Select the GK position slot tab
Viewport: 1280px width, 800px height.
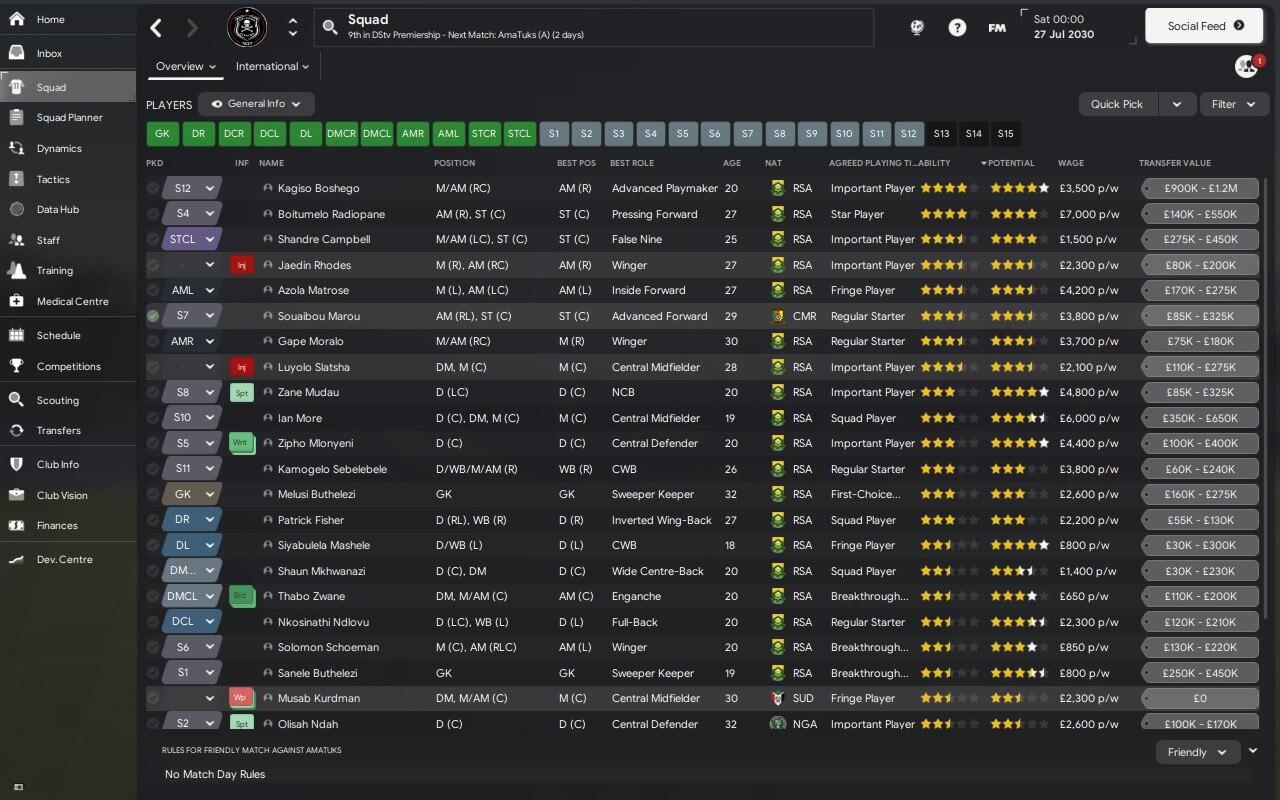coord(162,133)
